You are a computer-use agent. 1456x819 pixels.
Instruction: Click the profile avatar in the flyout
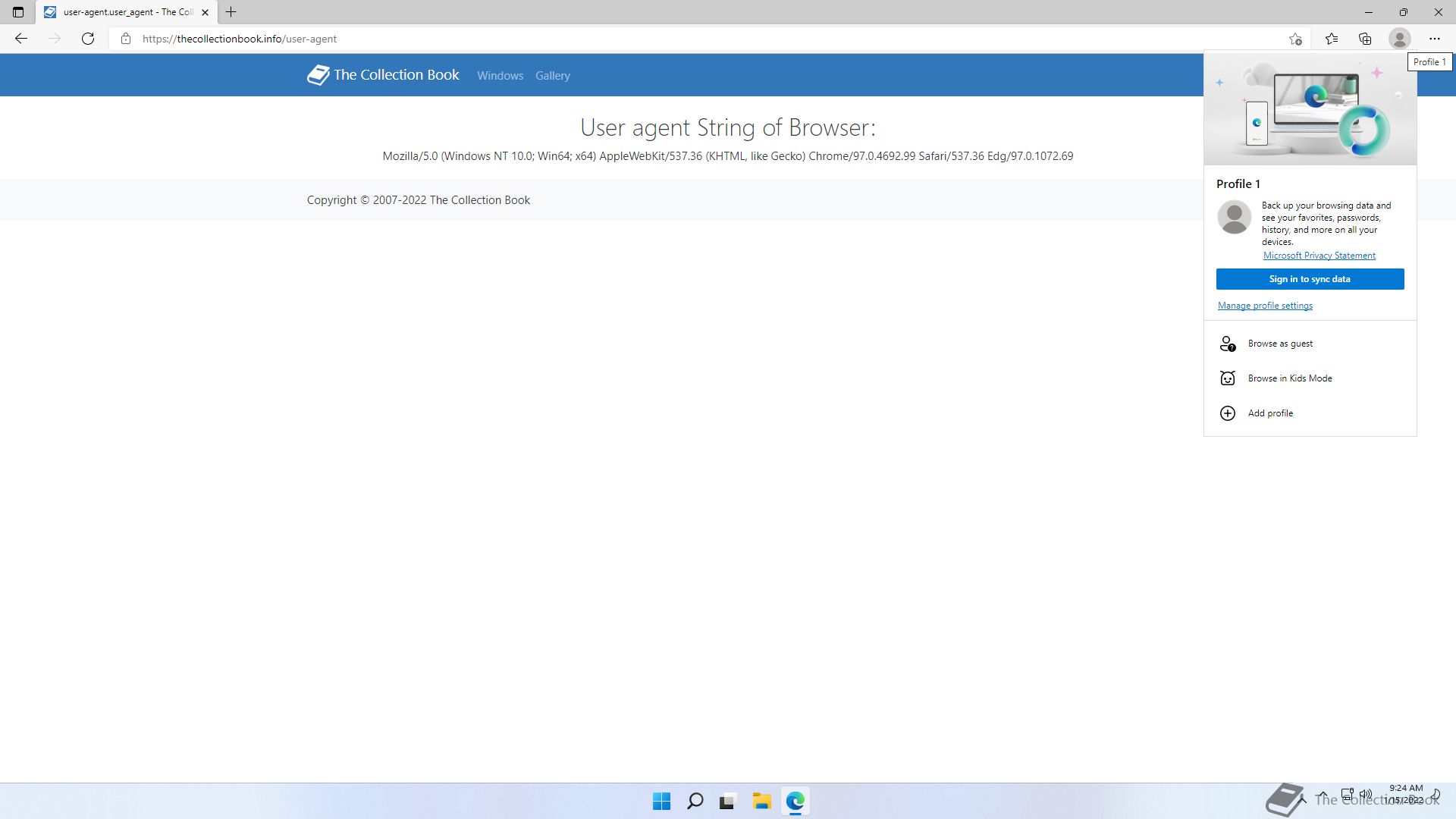pyautogui.click(x=1234, y=217)
